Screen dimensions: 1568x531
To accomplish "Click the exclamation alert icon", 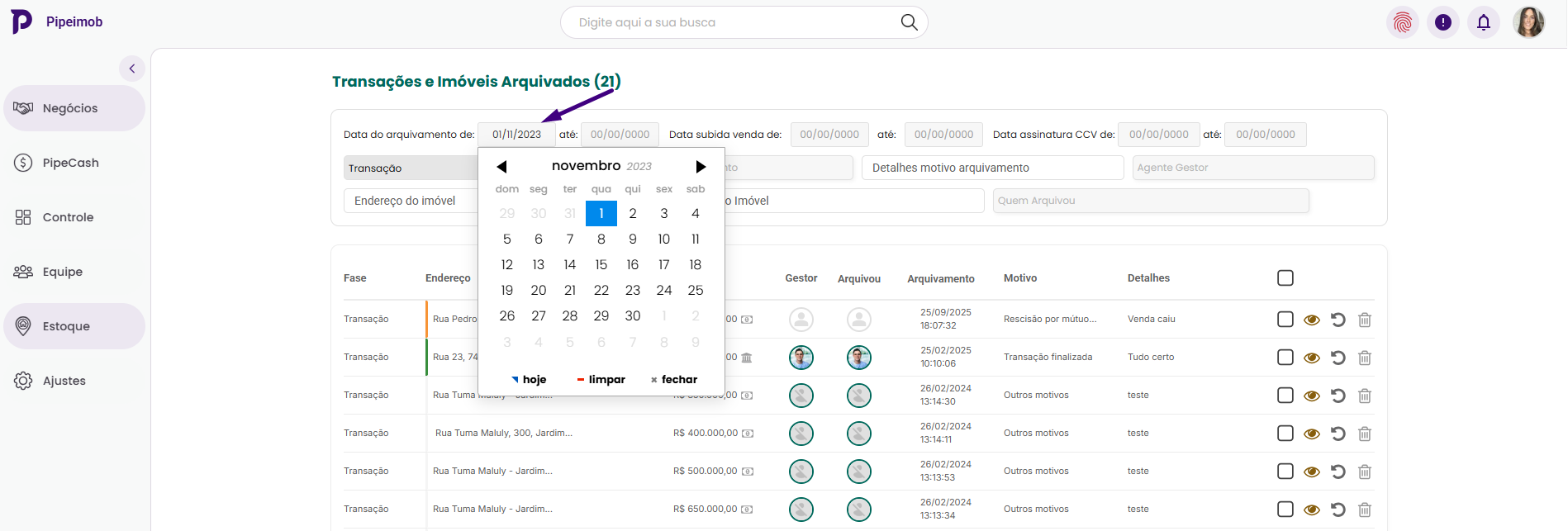I will 1442,22.
